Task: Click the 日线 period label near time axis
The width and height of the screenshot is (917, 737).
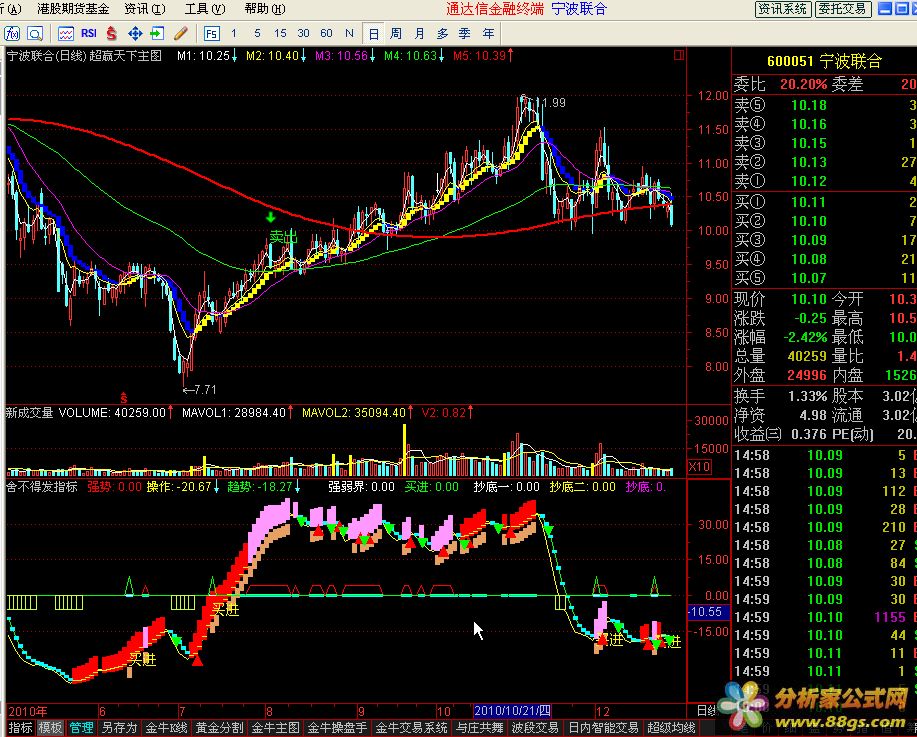Action: (708, 711)
